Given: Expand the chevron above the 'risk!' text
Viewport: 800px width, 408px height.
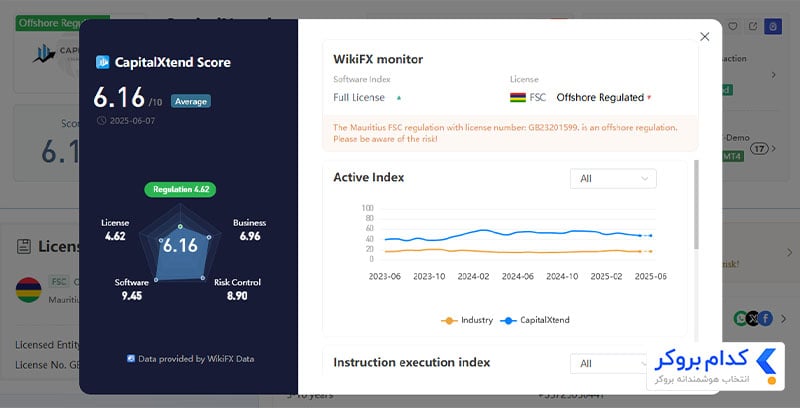Looking at the screenshot, I should pyautogui.click(x=789, y=251).
